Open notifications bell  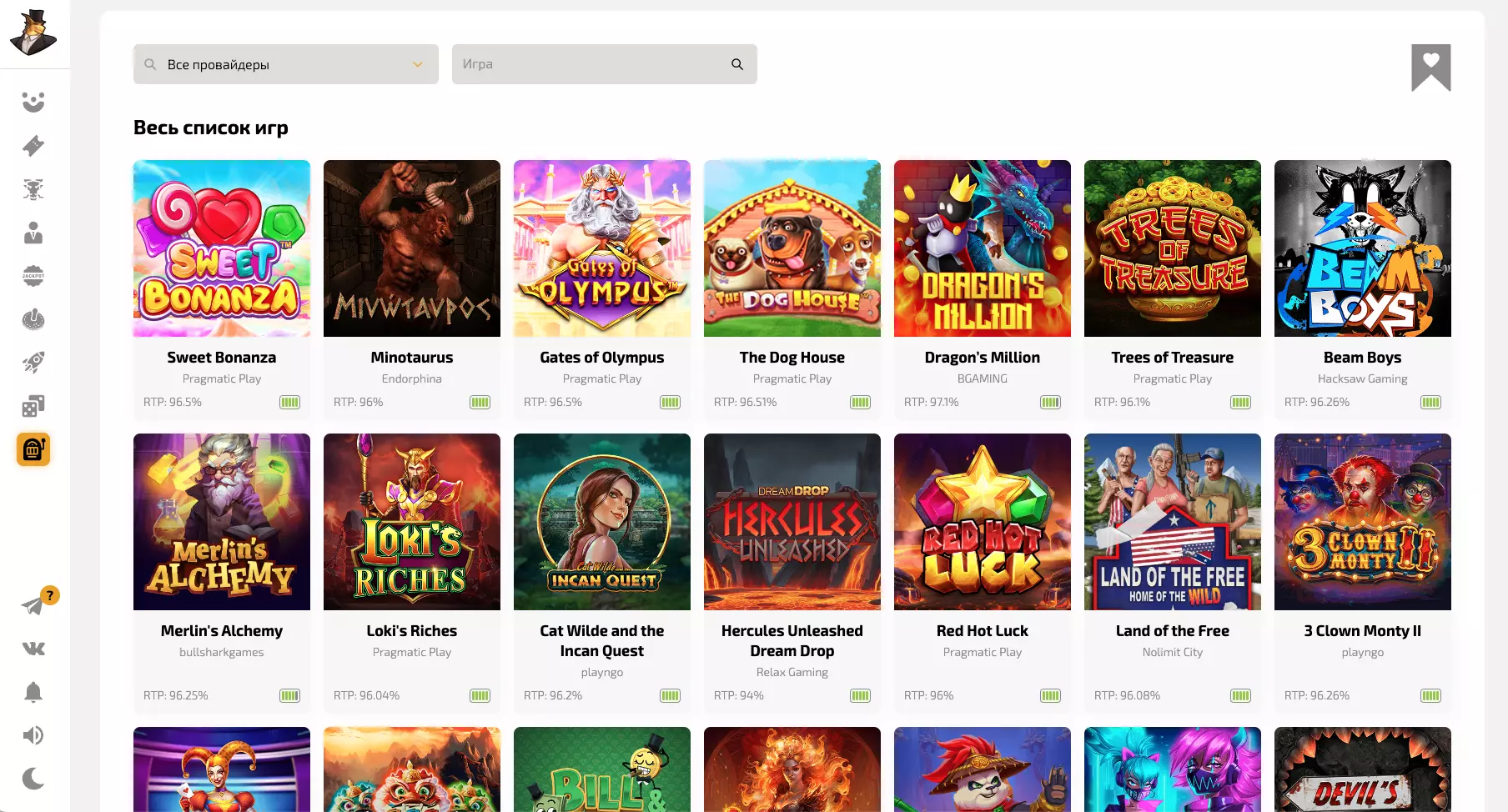click(33, 692)
